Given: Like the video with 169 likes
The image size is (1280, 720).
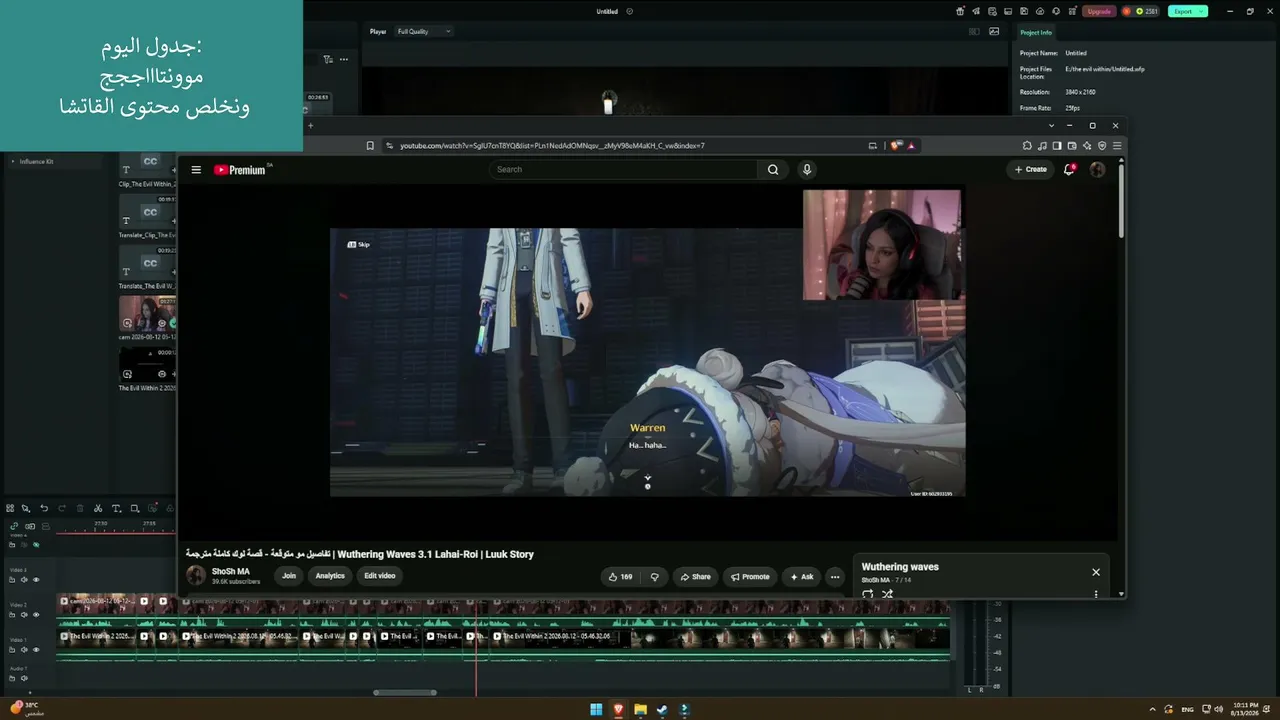Looking at the screenshot, I should pyautogui.click(x=620, y=577).
